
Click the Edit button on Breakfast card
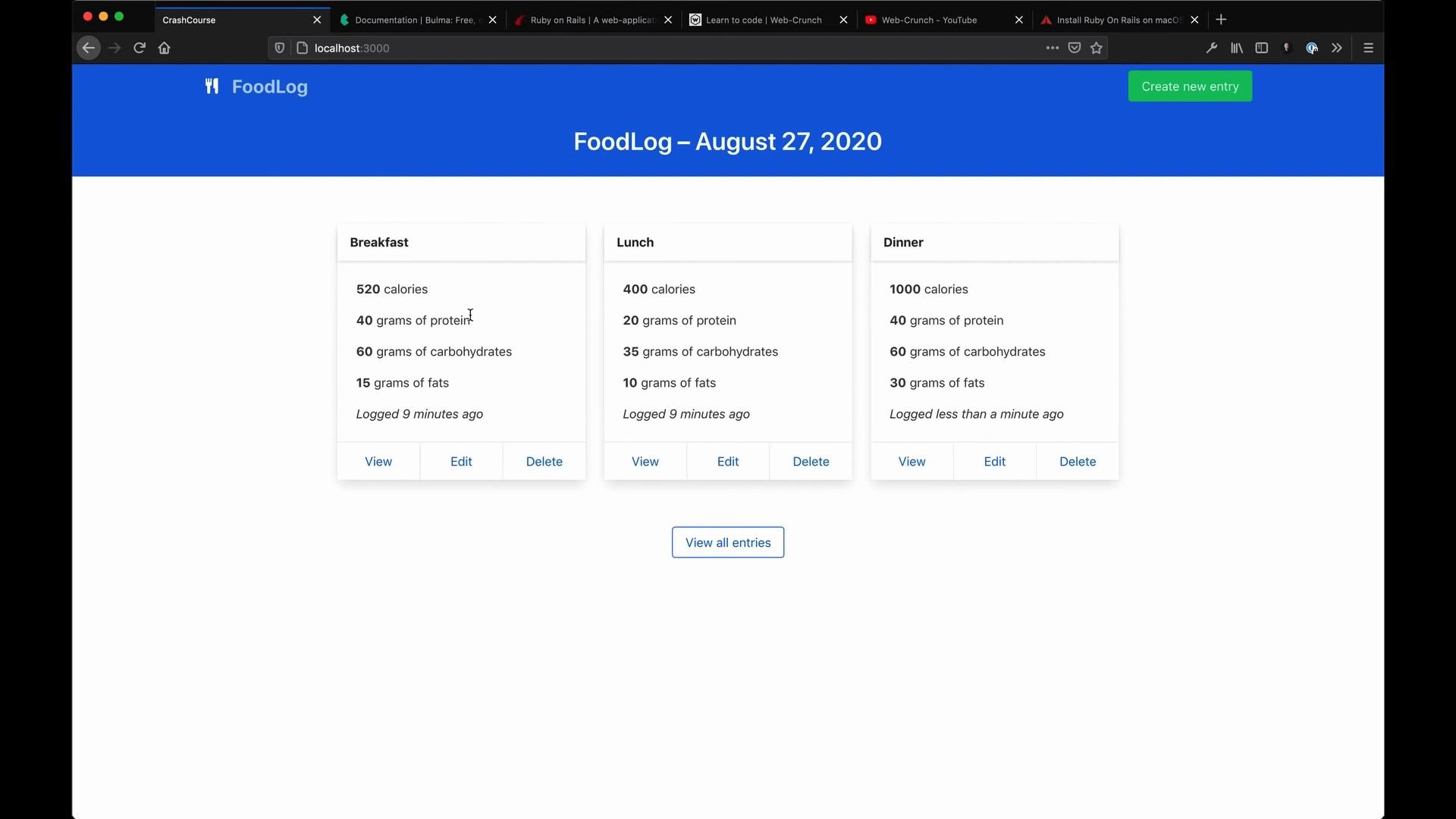tap(461, 461)
